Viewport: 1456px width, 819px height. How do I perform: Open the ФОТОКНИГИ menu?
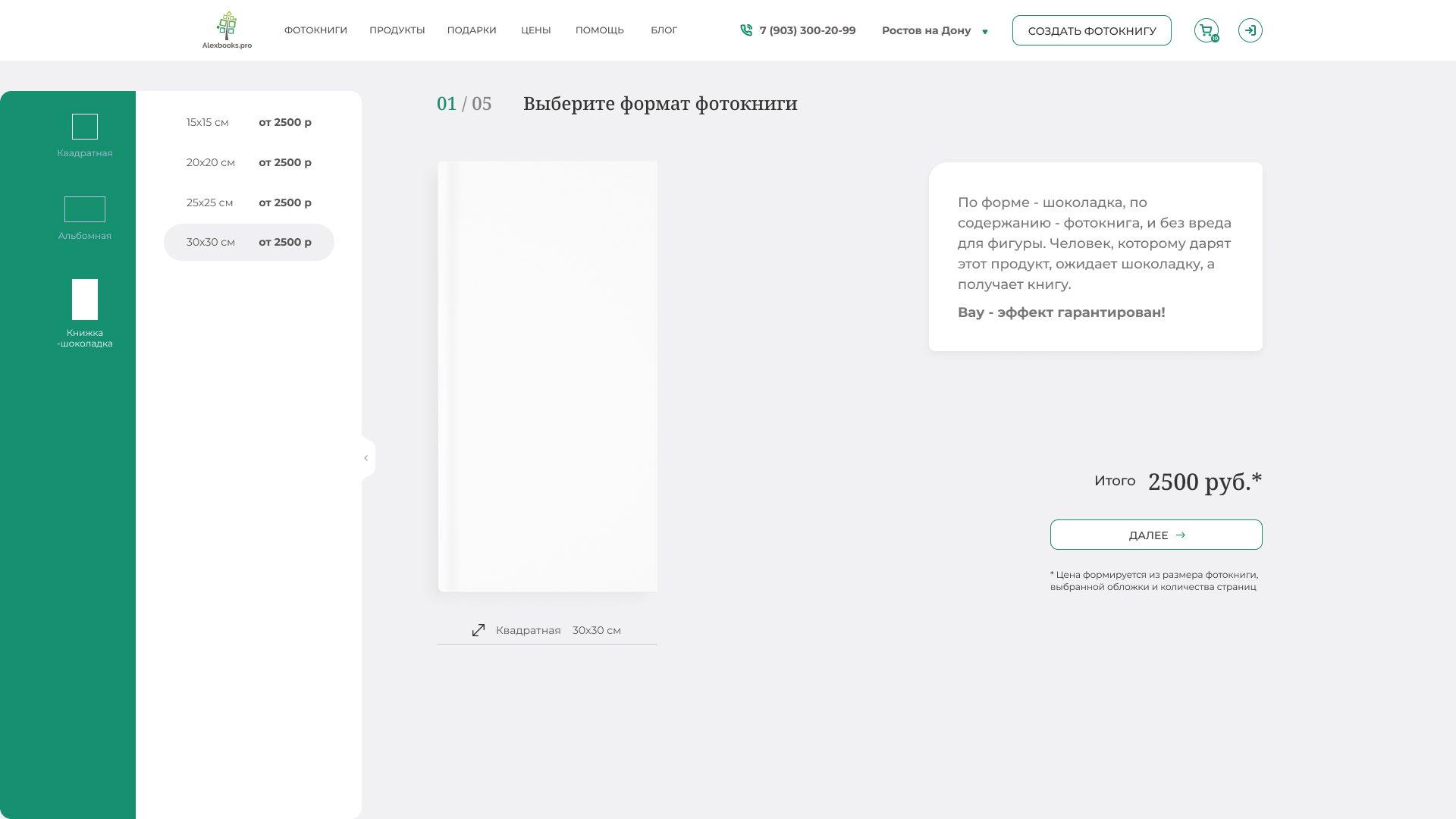click(315, 30)
